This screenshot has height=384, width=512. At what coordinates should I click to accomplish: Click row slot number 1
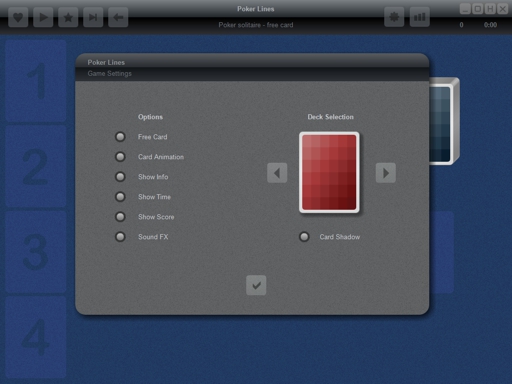click(36, 81)
